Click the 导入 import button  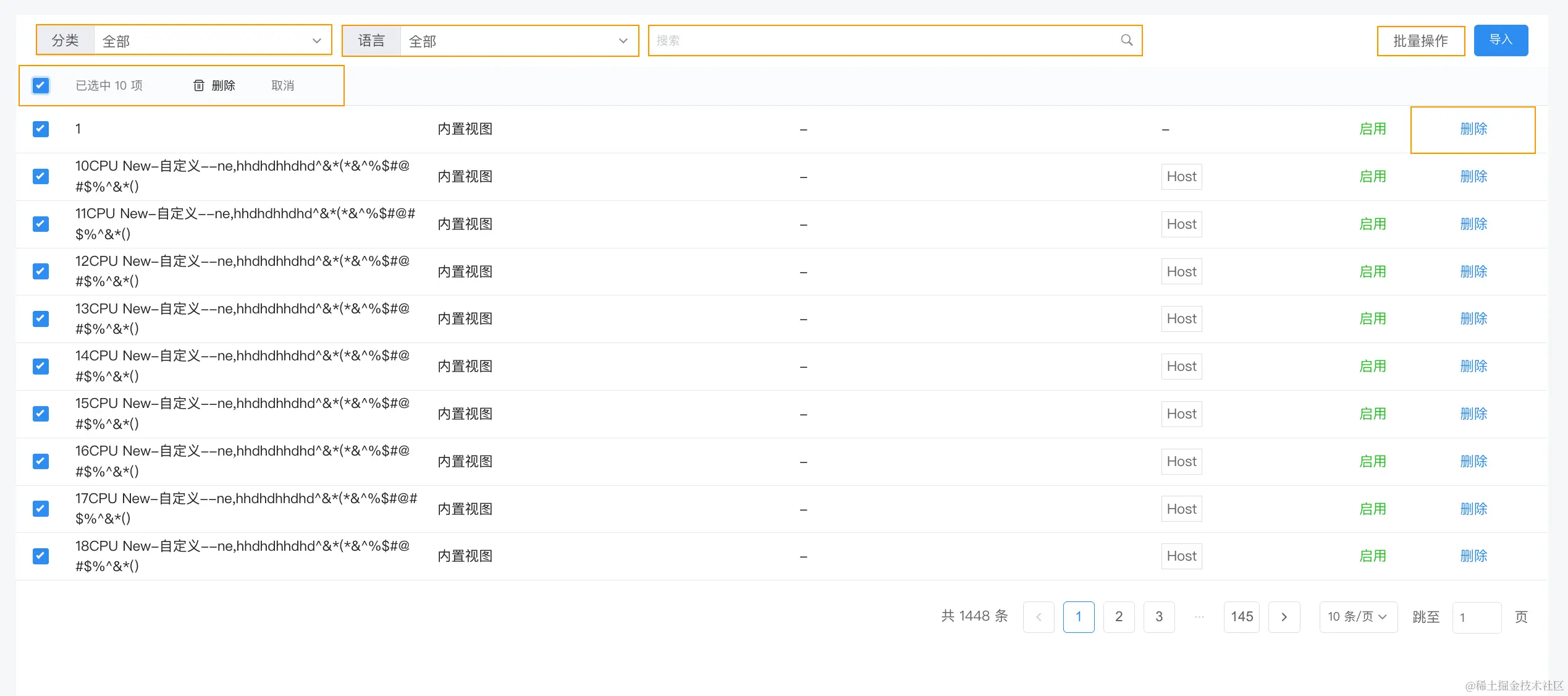tap(1500, 40)
